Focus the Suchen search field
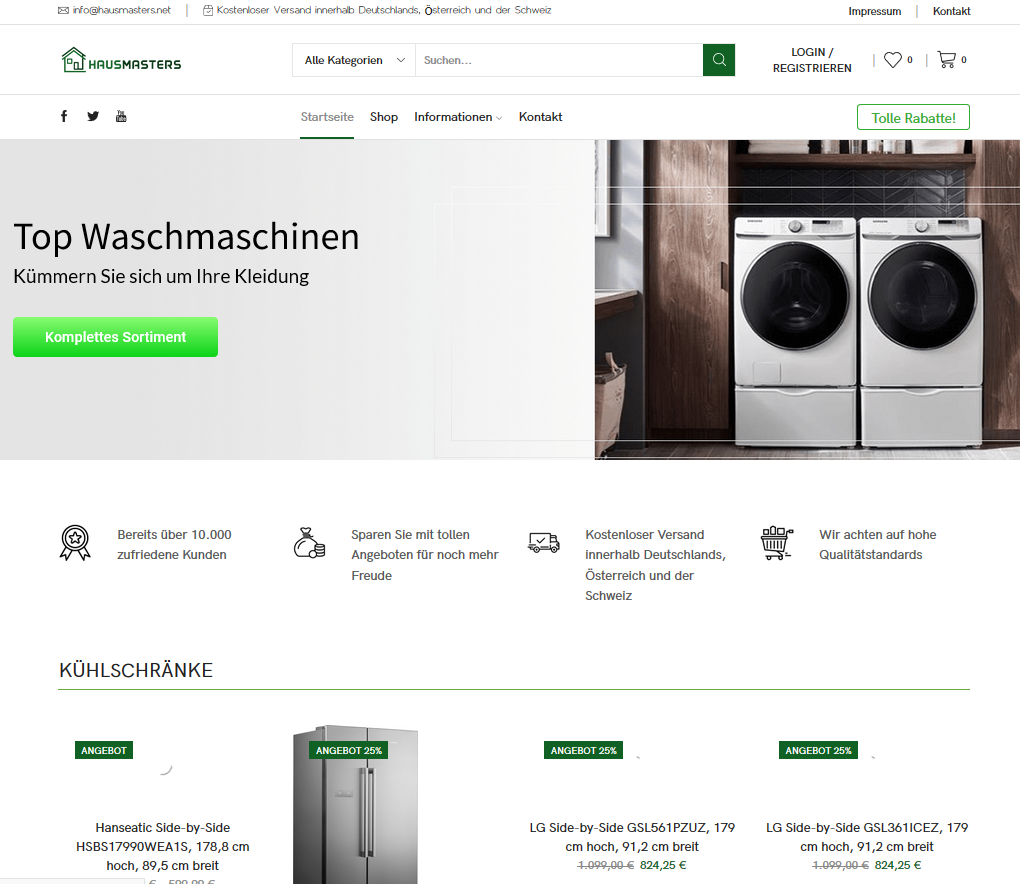 pos(559,60)
